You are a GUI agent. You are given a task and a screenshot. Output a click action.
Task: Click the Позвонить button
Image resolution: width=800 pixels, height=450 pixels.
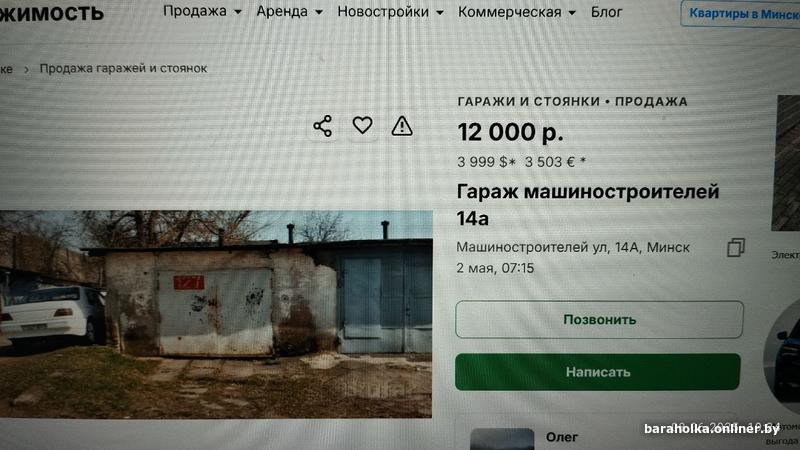coord(599,319)
